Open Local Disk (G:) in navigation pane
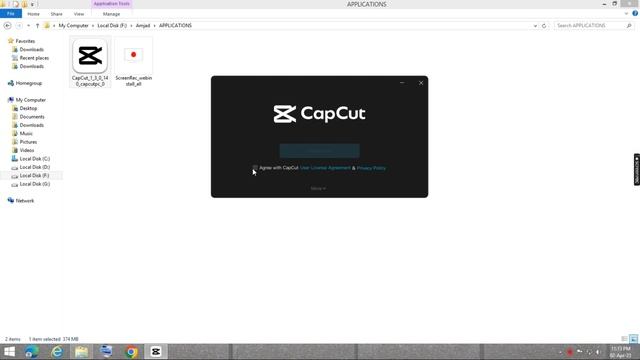 point(35,184)
